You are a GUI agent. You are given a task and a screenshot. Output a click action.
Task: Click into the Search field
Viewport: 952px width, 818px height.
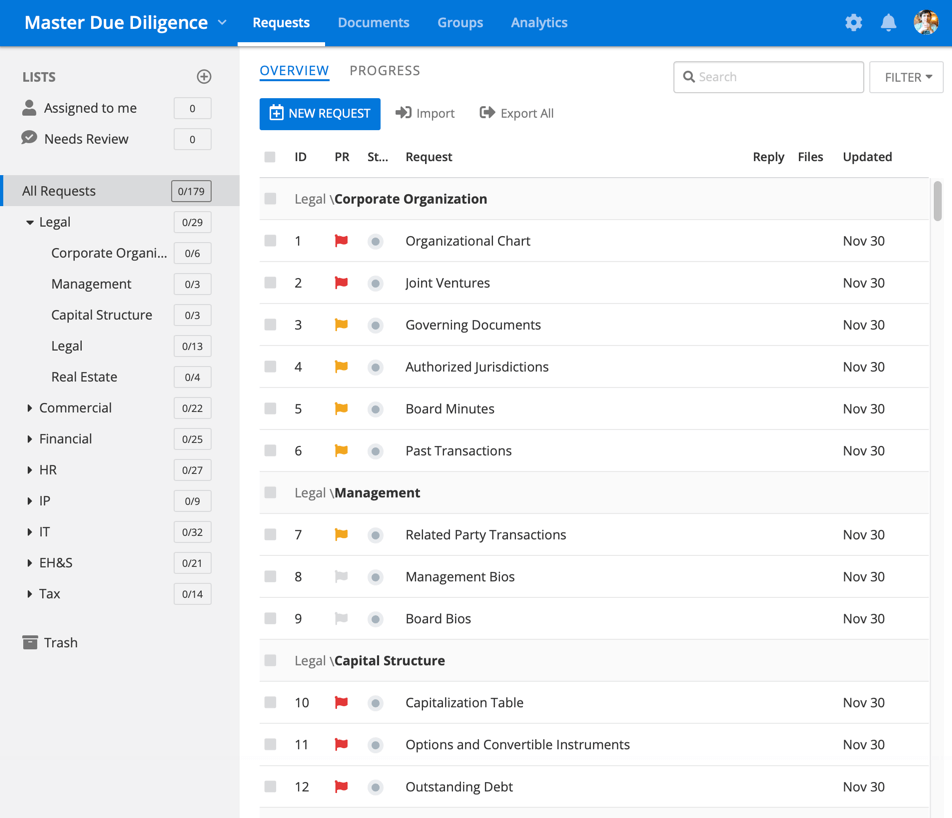pos(768,77)
